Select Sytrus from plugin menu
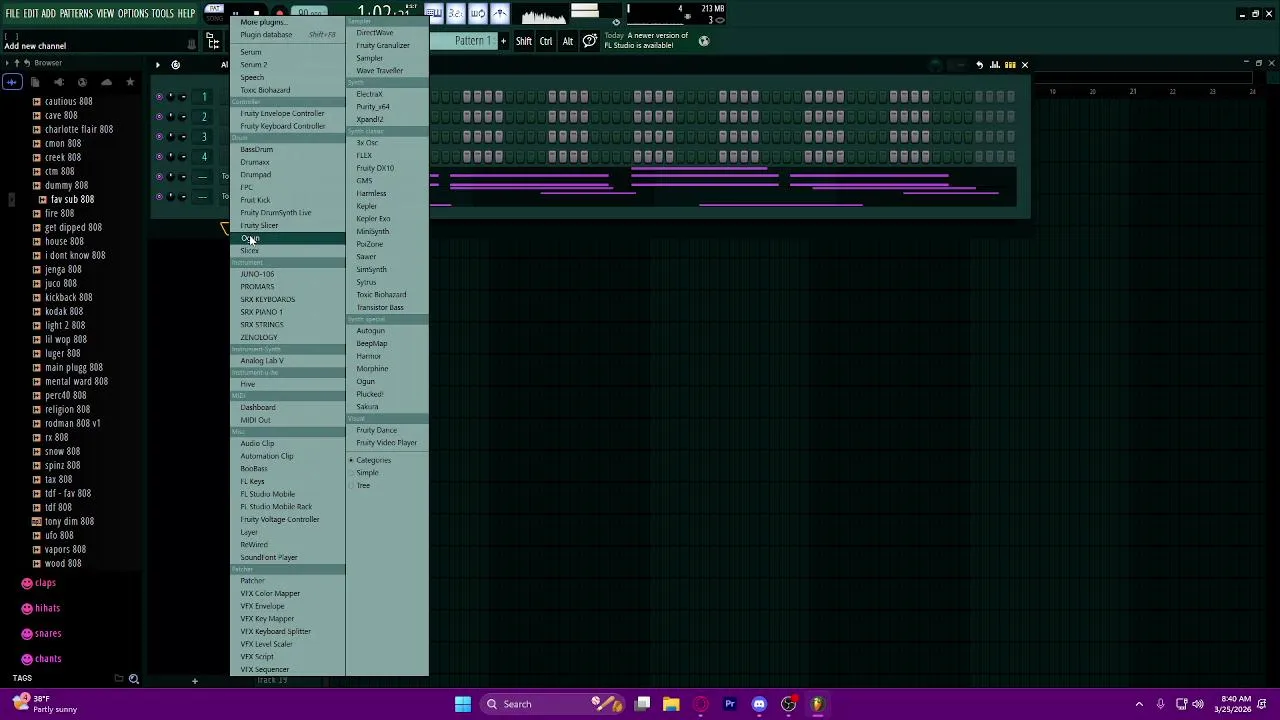The width and height of the screenshot is (1280, 720). coord(366,282)
